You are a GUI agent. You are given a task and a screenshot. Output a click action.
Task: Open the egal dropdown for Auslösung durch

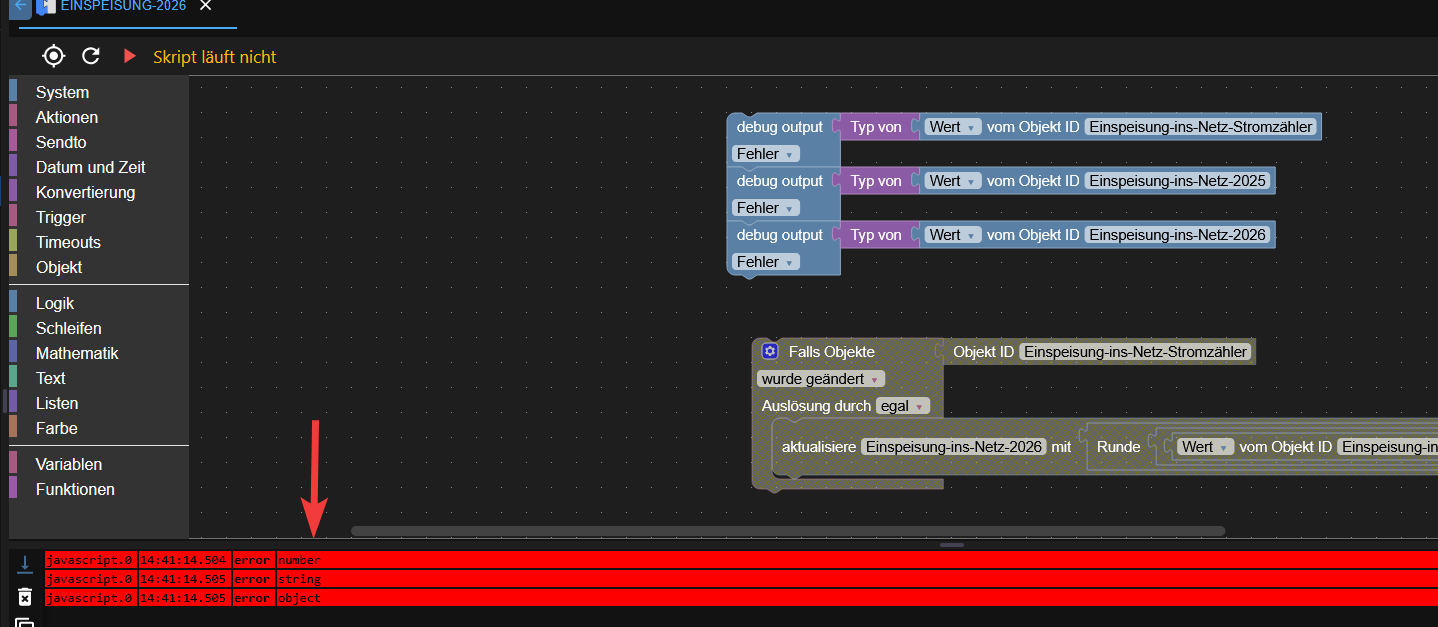click(x=903, y=405)
